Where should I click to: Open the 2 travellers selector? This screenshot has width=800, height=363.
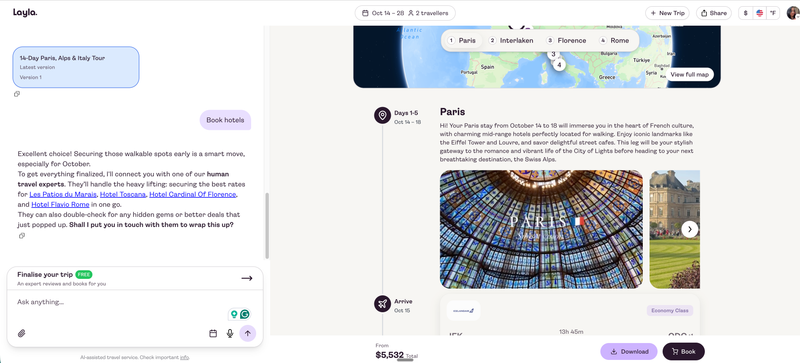[428, 13]
